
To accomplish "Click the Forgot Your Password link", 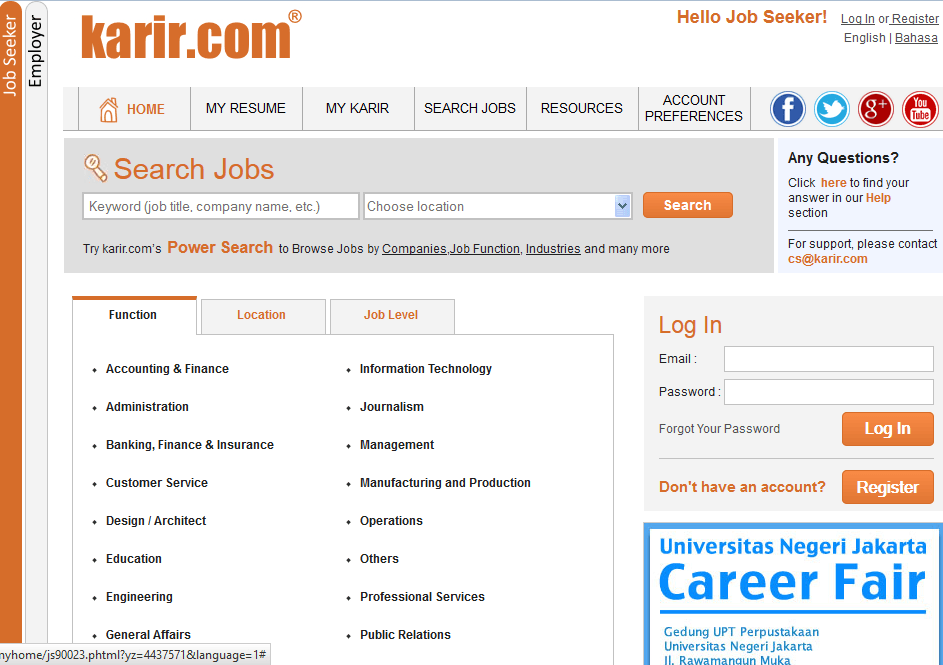I will (x=719, y=429).
